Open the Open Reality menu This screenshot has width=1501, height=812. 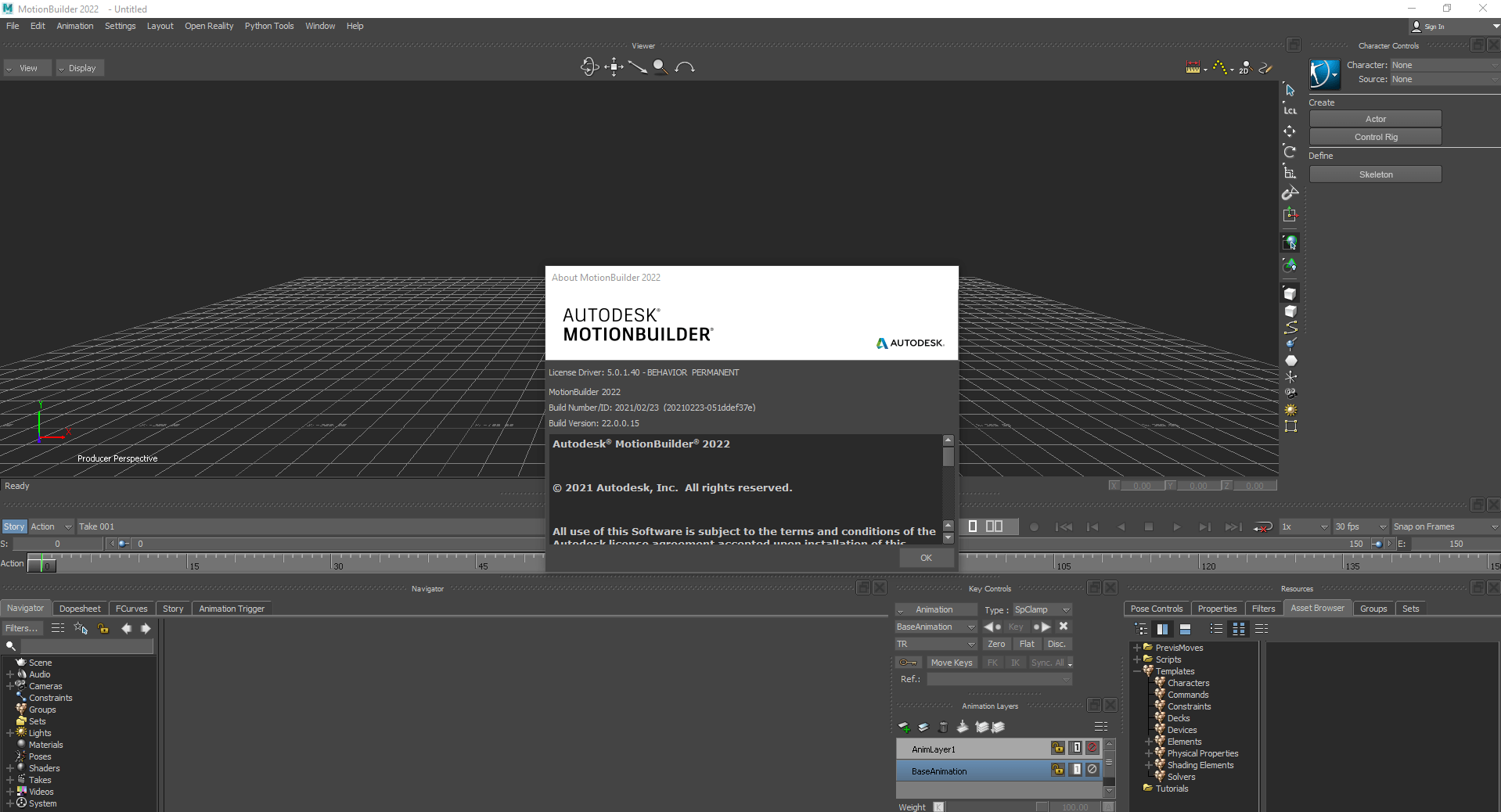(x=209, y=26)
